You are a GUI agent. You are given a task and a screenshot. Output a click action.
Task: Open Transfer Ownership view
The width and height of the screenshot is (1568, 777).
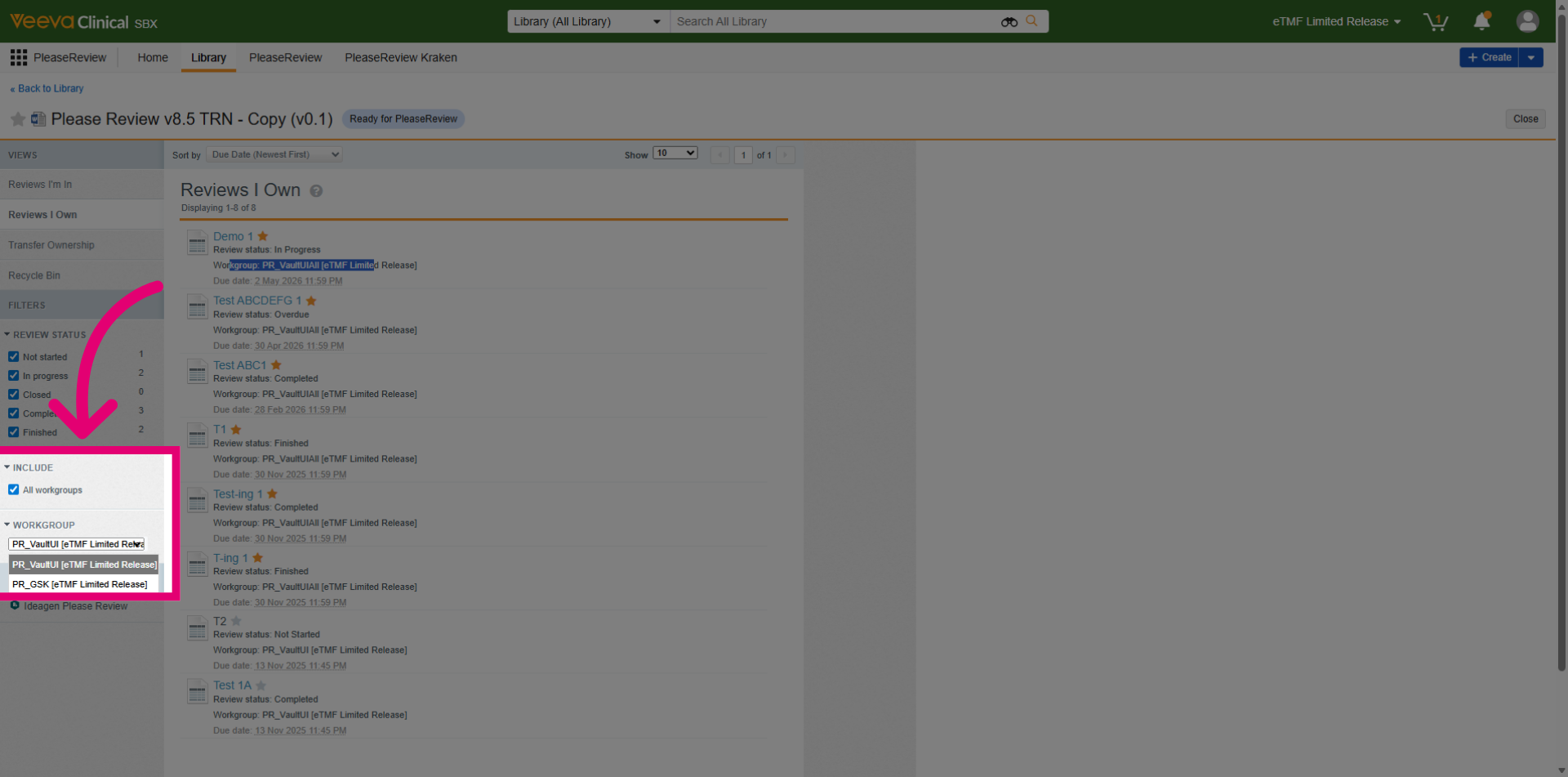82,245
